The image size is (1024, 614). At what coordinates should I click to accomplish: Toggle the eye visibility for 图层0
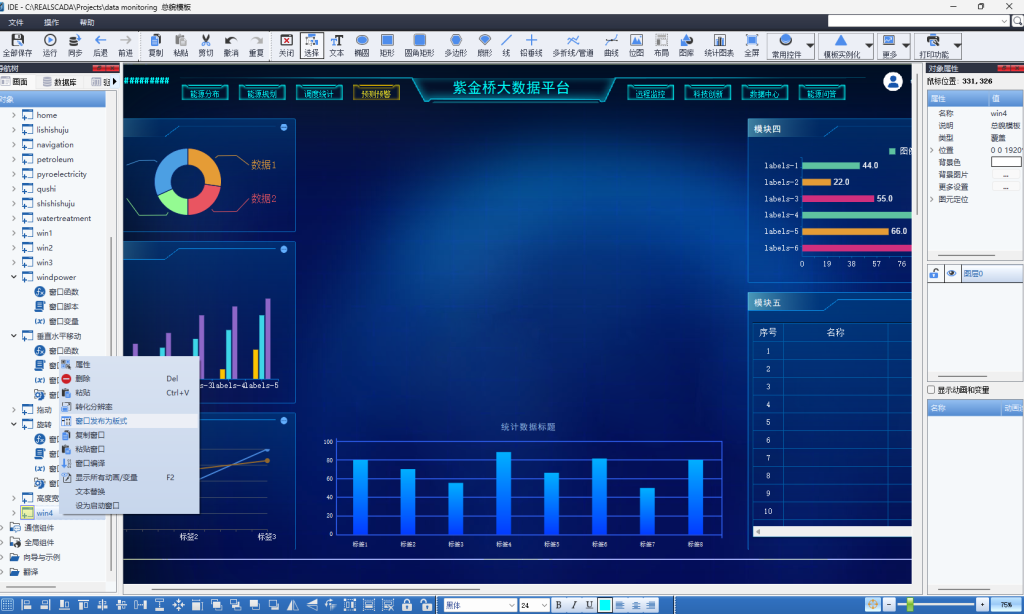point(951,273)
